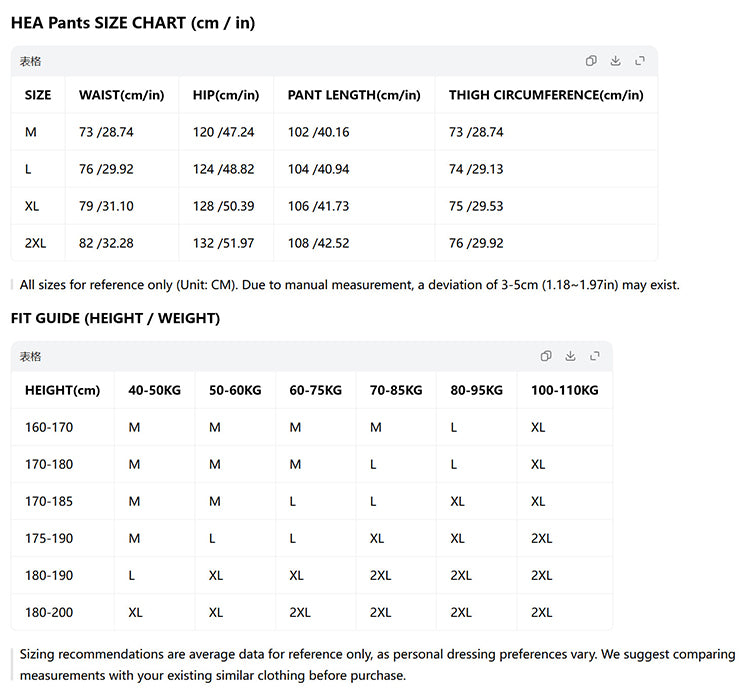Click 2XL under 60-75KG in 180-200 row

[300, 613]
